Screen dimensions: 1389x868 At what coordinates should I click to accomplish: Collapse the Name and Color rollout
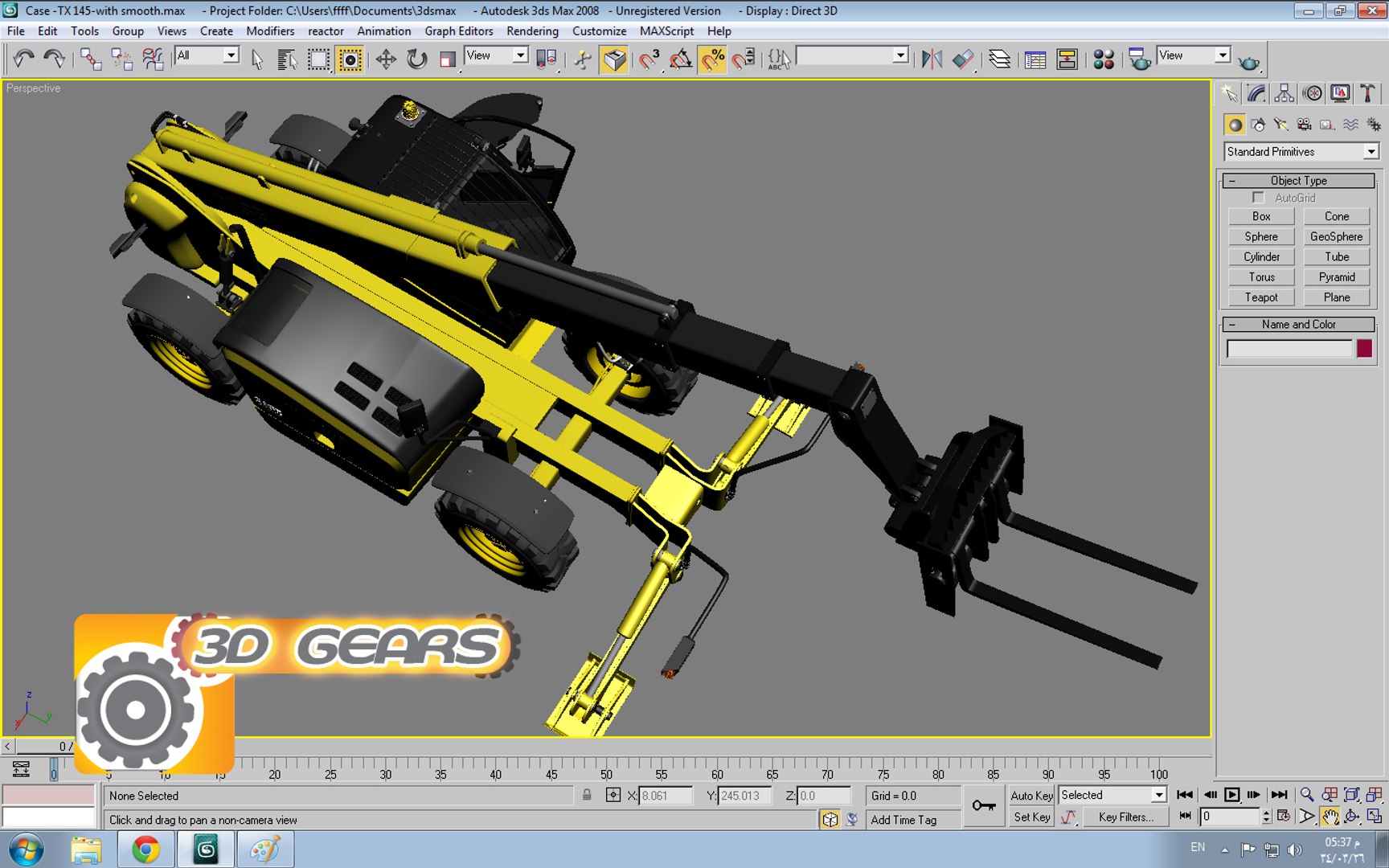click(x=1298, y=325)
